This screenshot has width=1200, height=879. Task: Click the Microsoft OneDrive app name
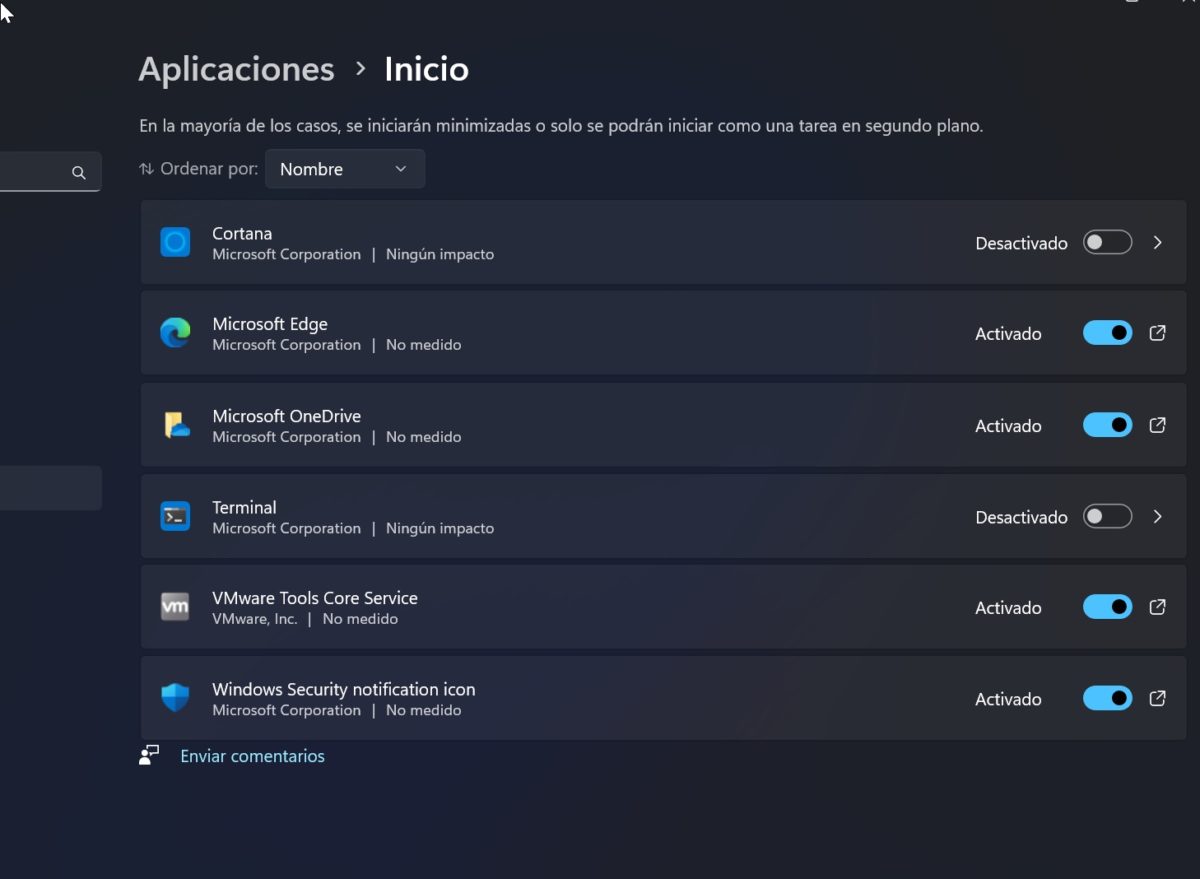286,416
